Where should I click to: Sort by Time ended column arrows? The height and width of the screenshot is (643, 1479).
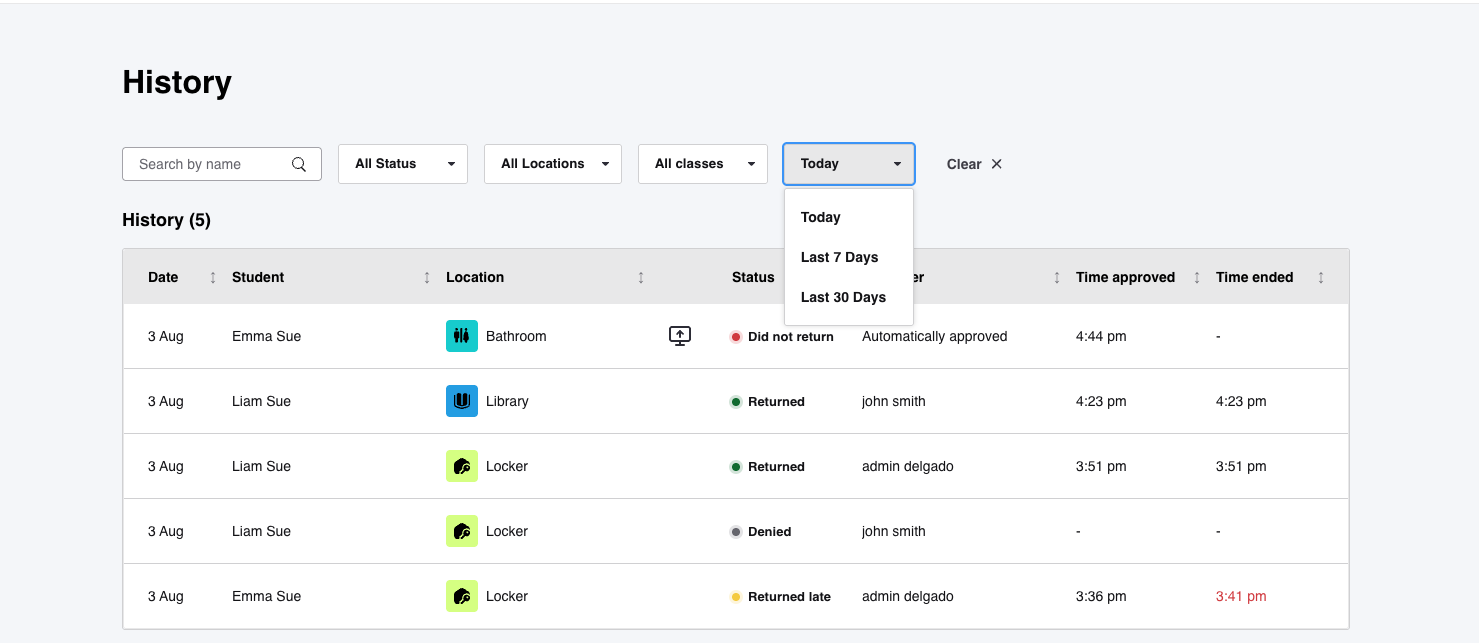[1321, 277]
